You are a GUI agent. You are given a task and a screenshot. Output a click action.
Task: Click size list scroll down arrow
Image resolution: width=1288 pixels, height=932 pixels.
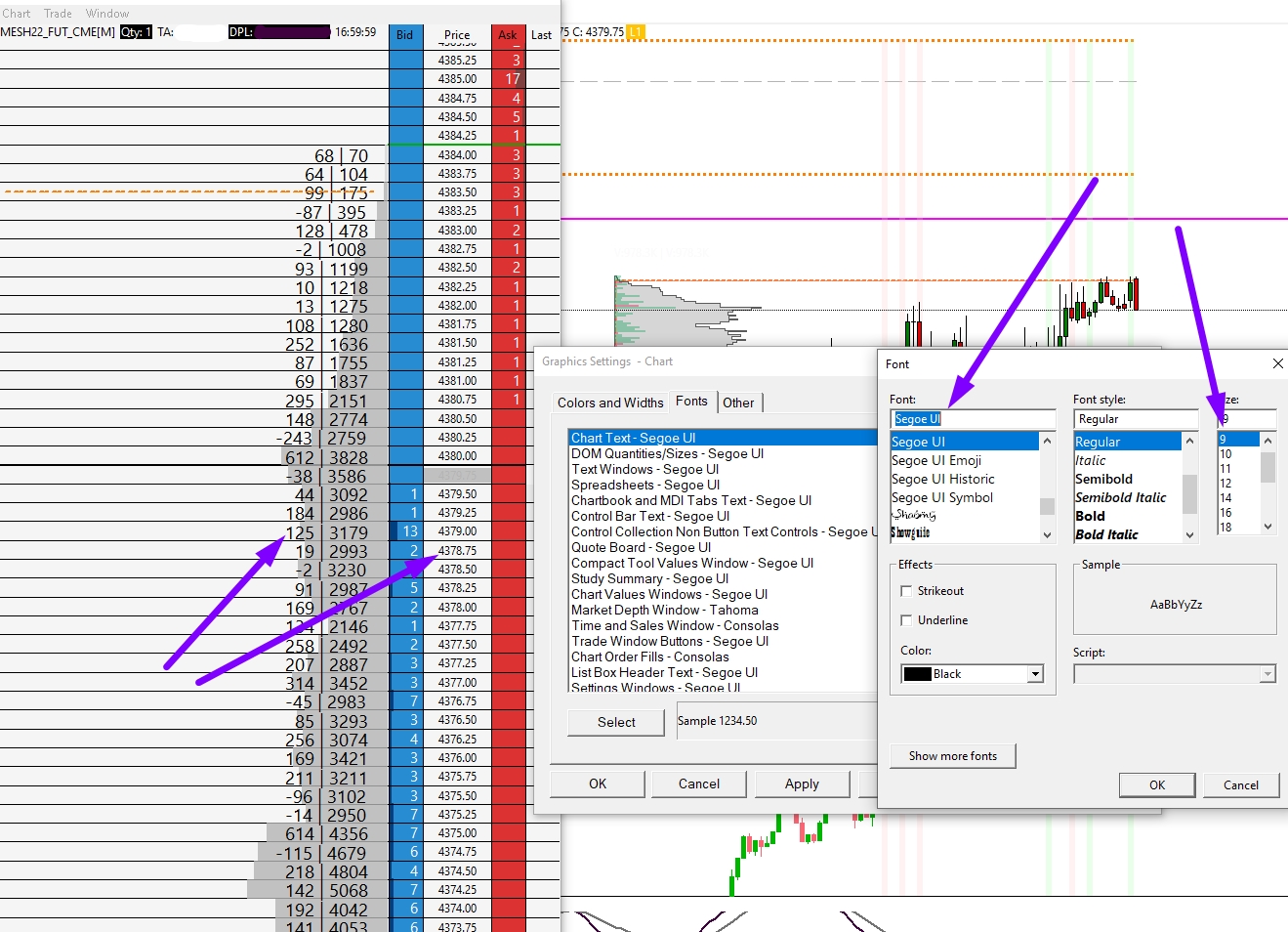1267,526
